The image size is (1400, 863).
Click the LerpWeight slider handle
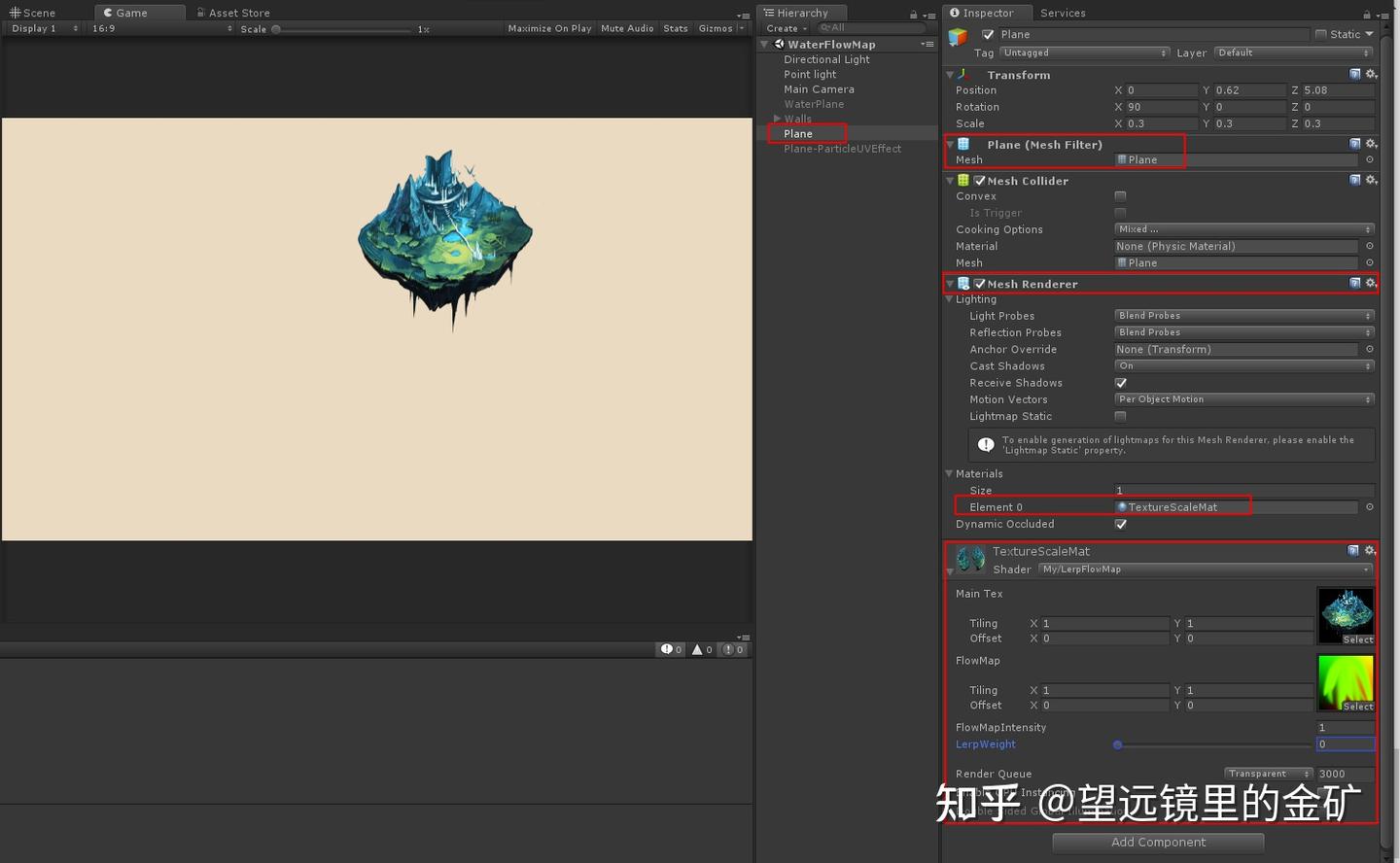tap(1118, 744)
